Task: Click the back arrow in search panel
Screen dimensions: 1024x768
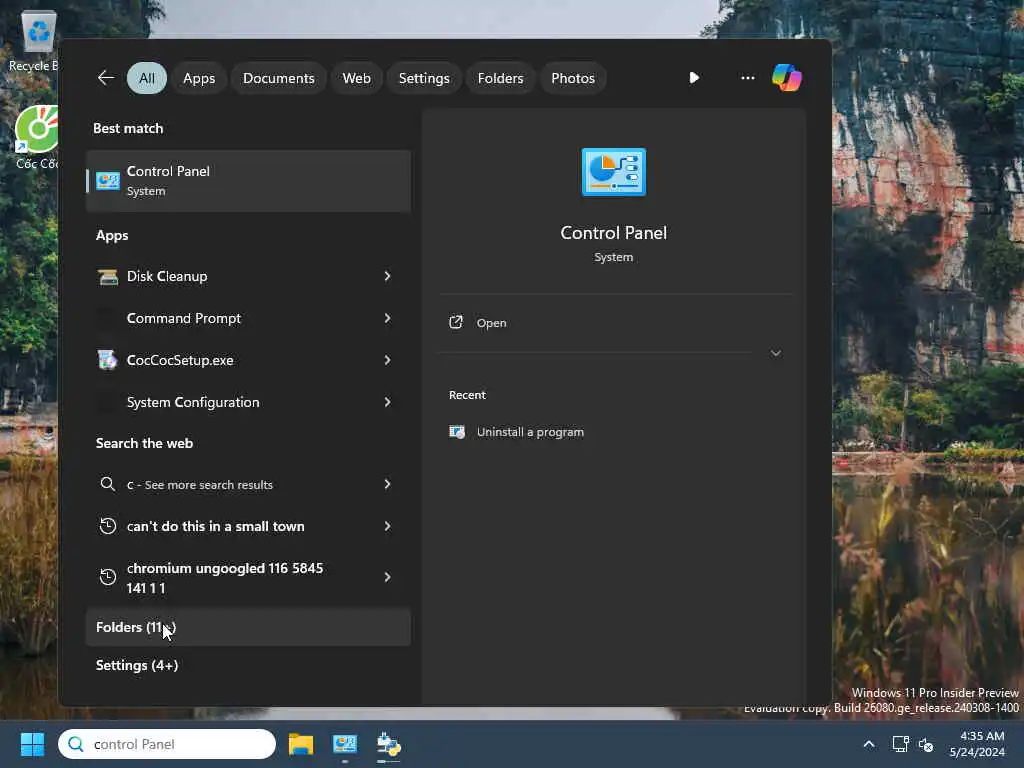Action: [106, 78]
